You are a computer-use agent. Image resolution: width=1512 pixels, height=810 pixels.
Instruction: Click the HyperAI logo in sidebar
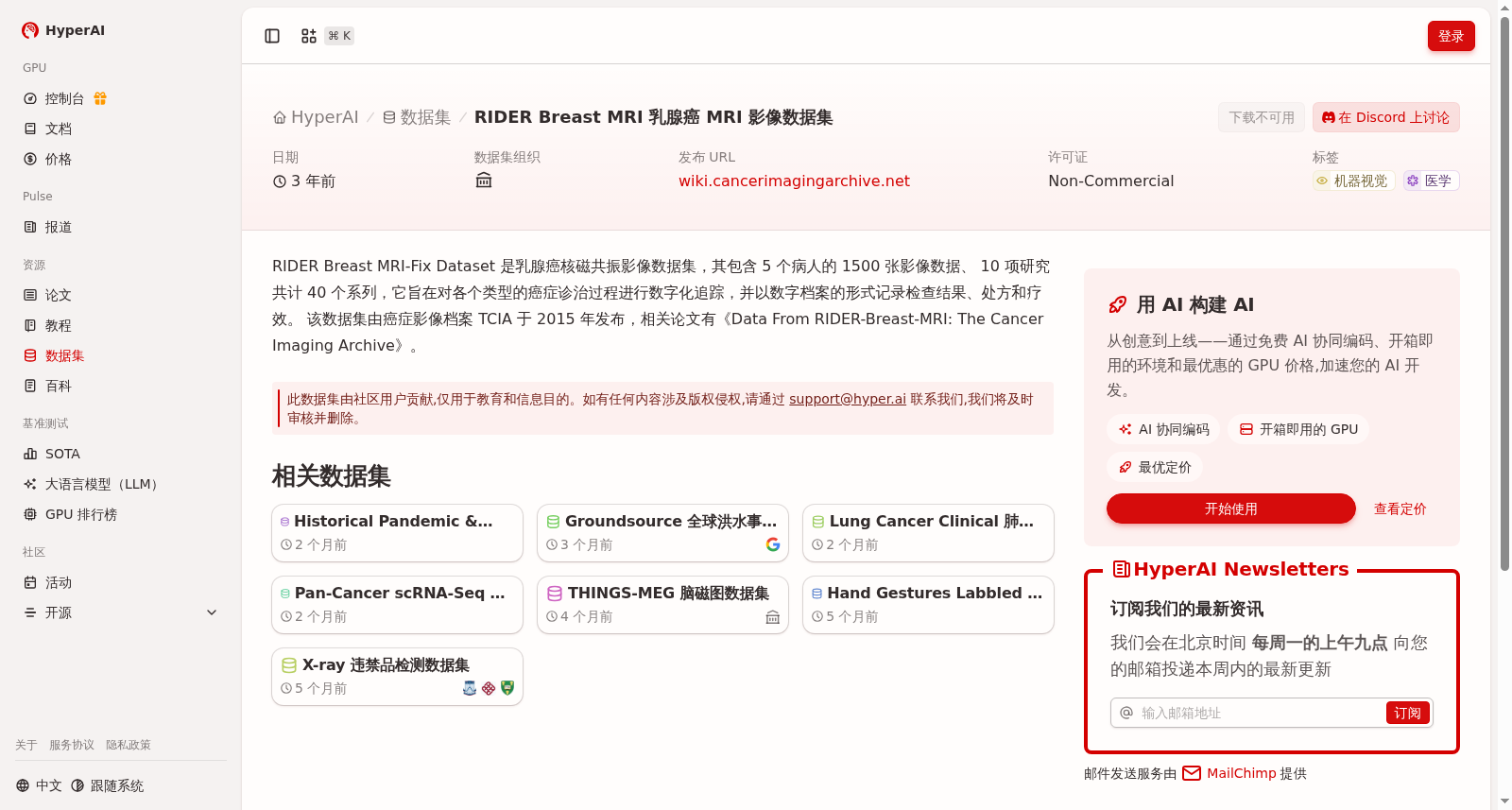point(63,30)
